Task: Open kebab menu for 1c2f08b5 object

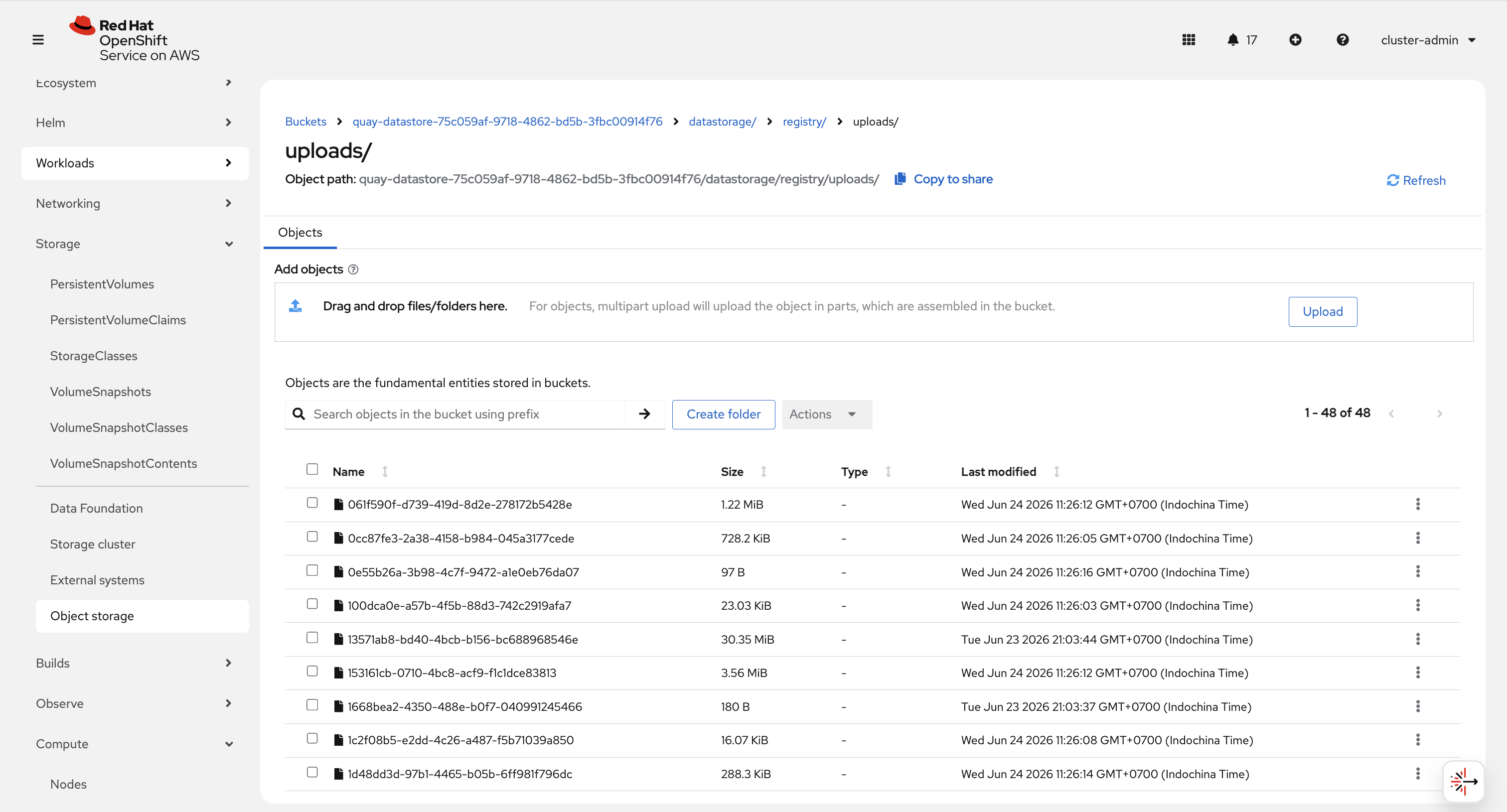Action: [1418, 739]
